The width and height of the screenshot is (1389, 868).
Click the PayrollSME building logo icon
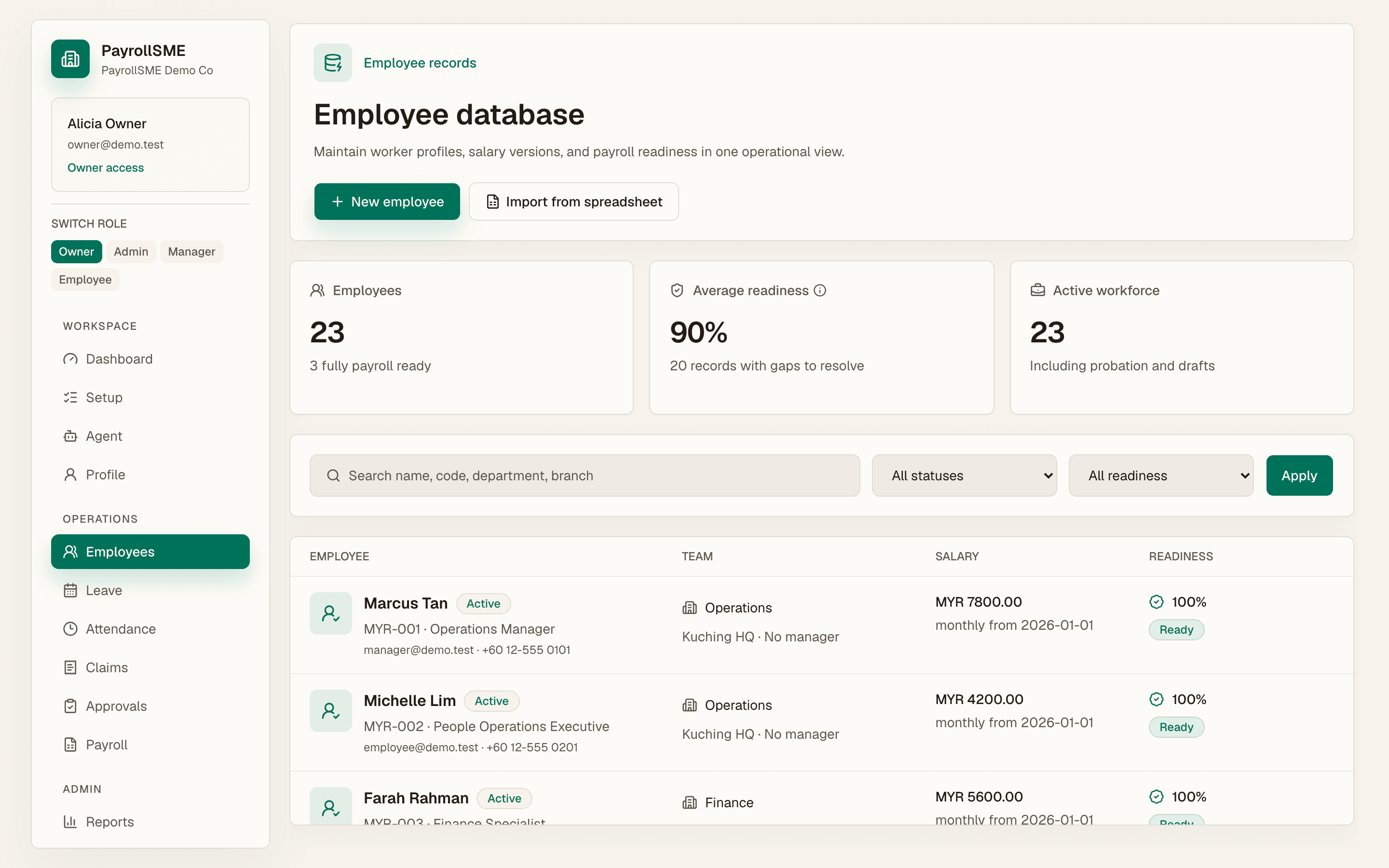pos(70,58)
